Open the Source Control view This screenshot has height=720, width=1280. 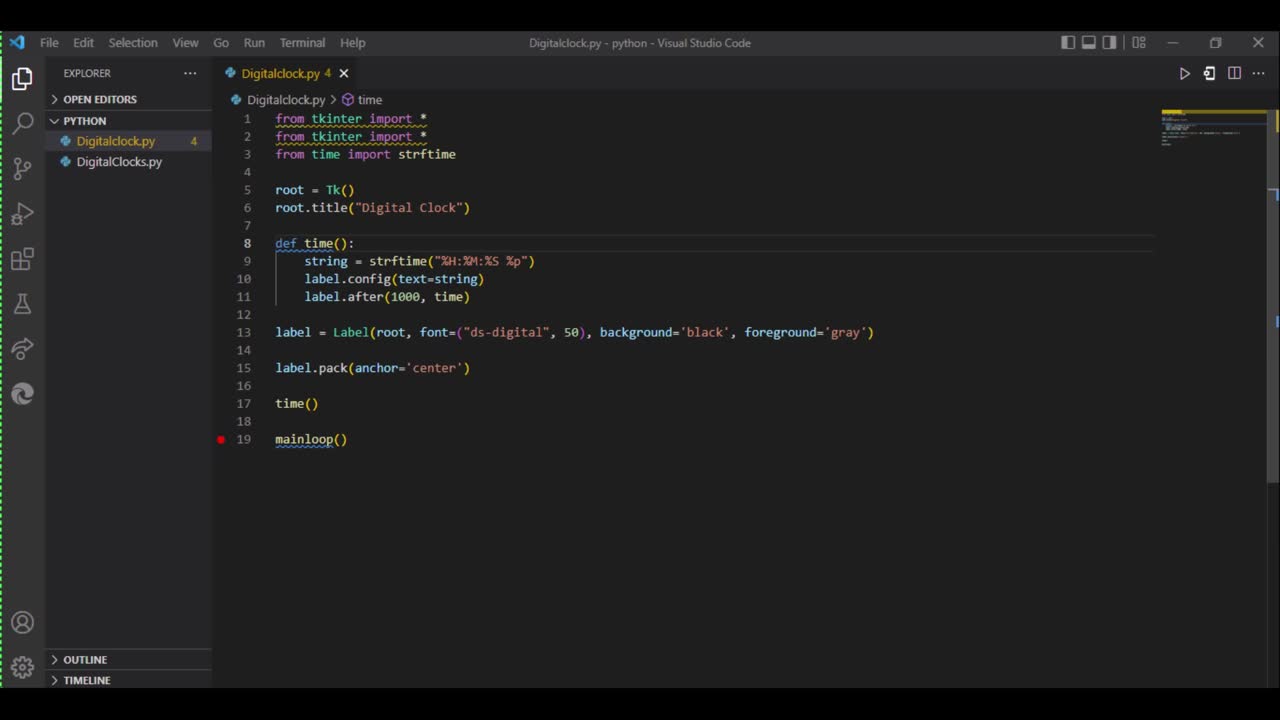coord(22,169)
